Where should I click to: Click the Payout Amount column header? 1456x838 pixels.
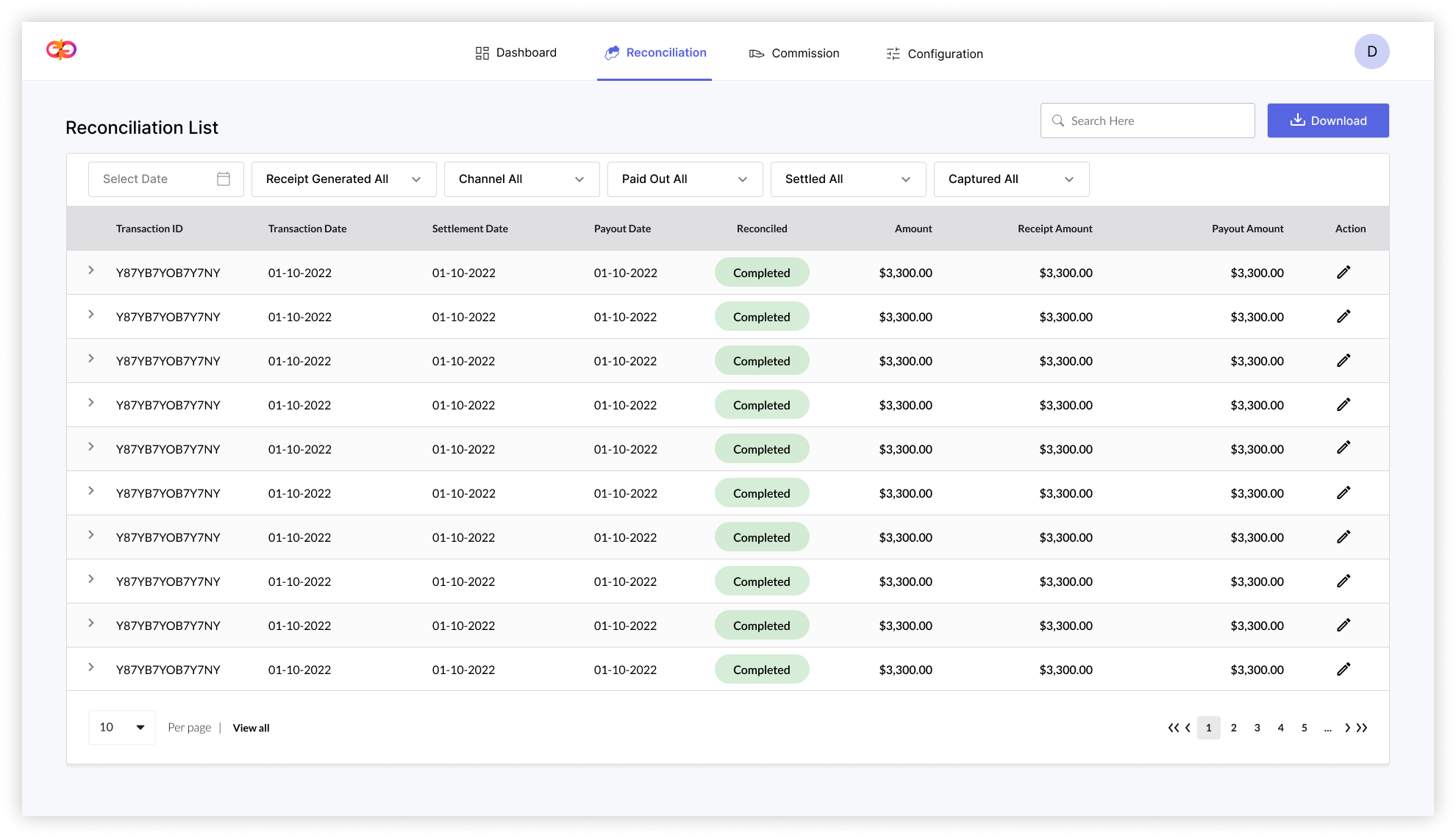pyautogui.click(x=1248, y=229)
